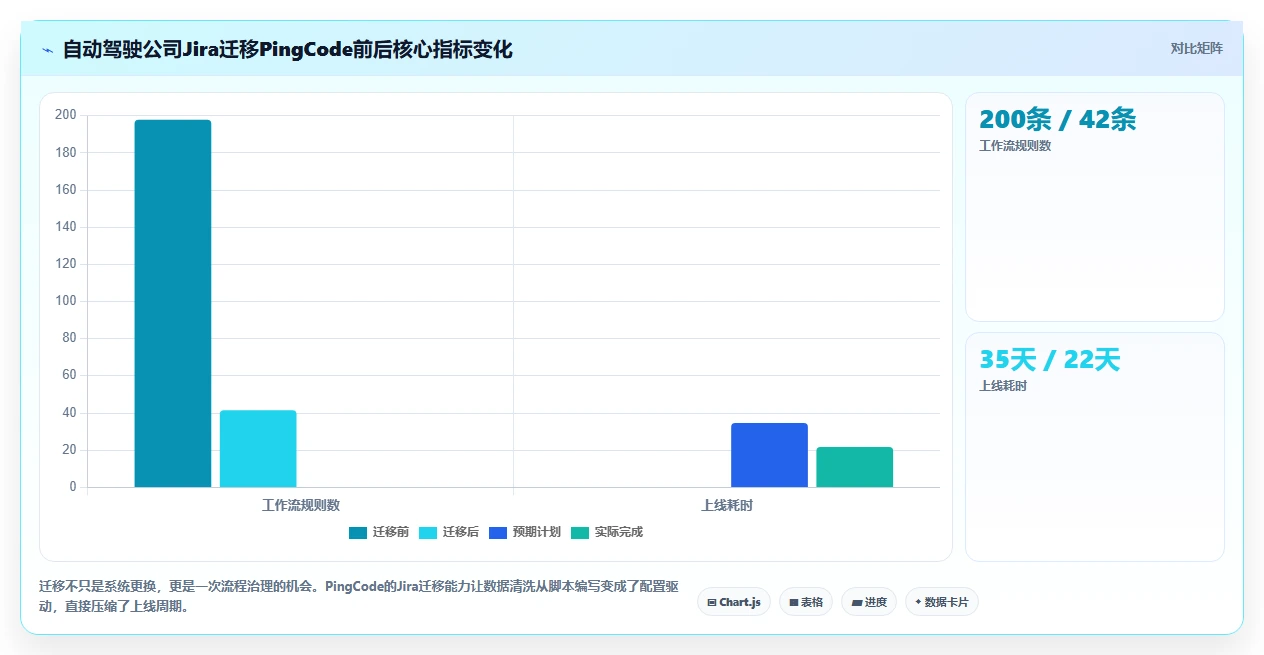This screenshot has height=655, width=1264.
Task: Click the description paragraph starting 迁移不只是系统更换
Action: click(x=358, y=596)
